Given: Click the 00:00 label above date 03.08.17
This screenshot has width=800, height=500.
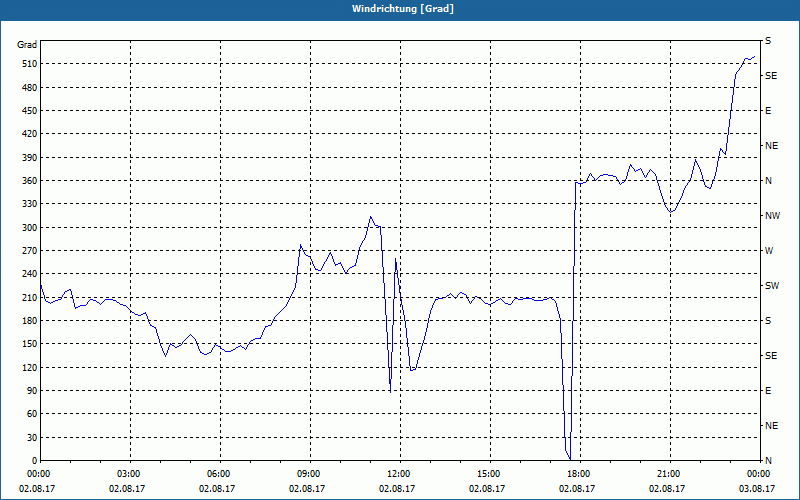Looking at the screenshot, I should point(760,474).
